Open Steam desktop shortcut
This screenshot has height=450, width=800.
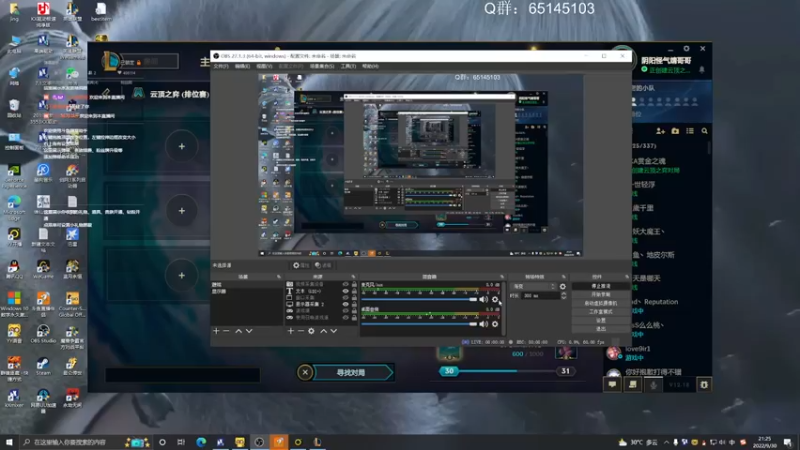point(43,366)
